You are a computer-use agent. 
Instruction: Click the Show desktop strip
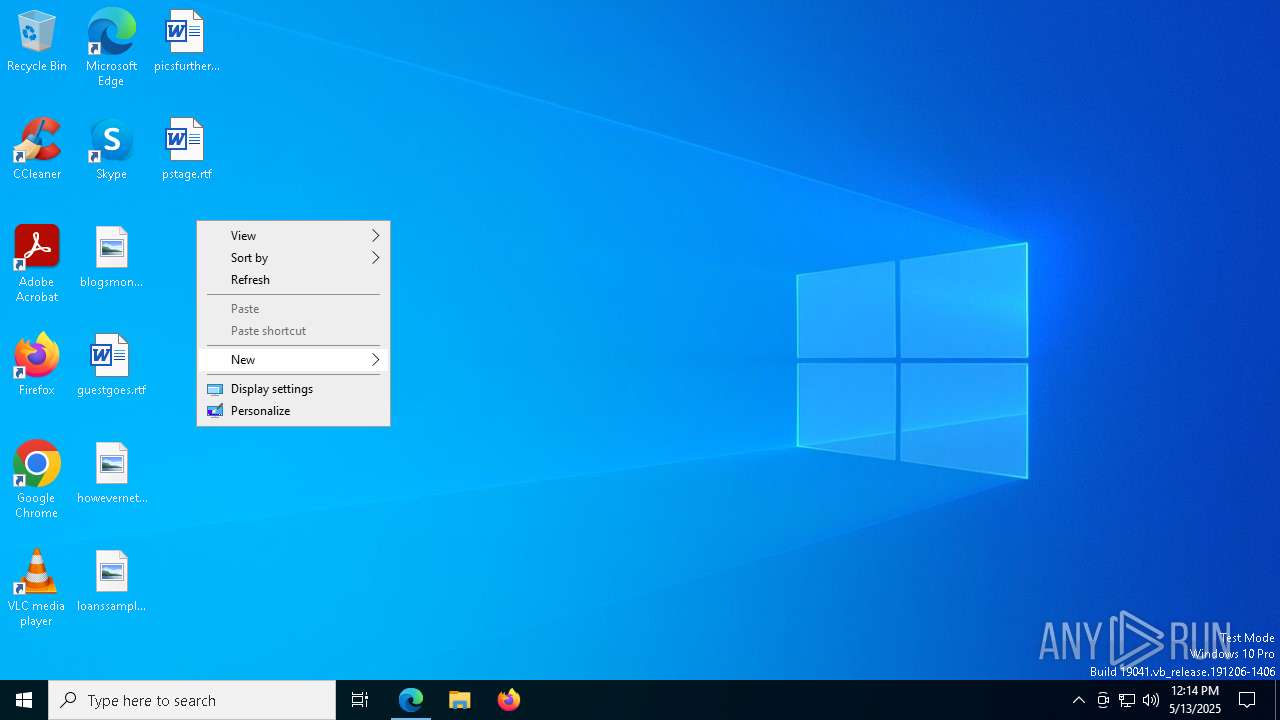(1277, 700)
